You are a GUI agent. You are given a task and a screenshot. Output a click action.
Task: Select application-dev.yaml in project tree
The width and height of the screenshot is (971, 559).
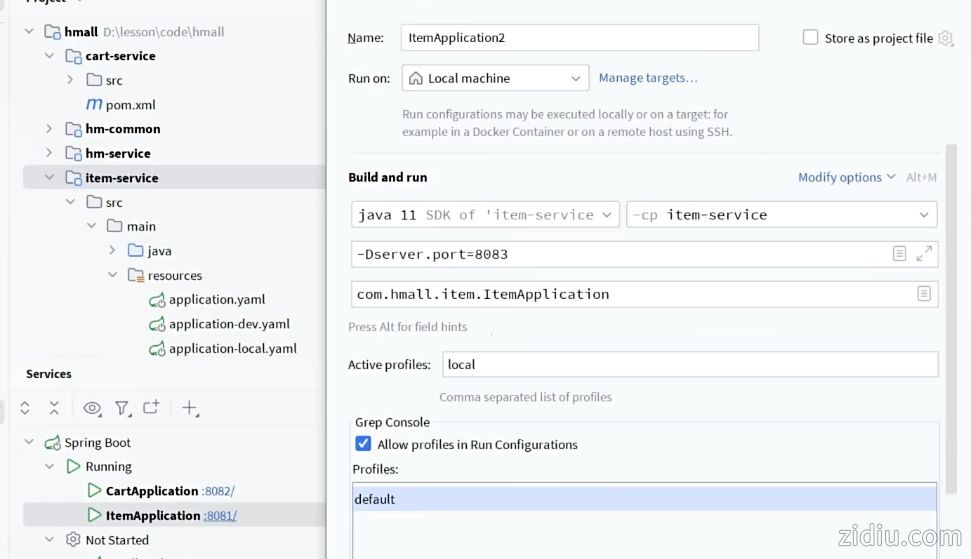(229, 324)
